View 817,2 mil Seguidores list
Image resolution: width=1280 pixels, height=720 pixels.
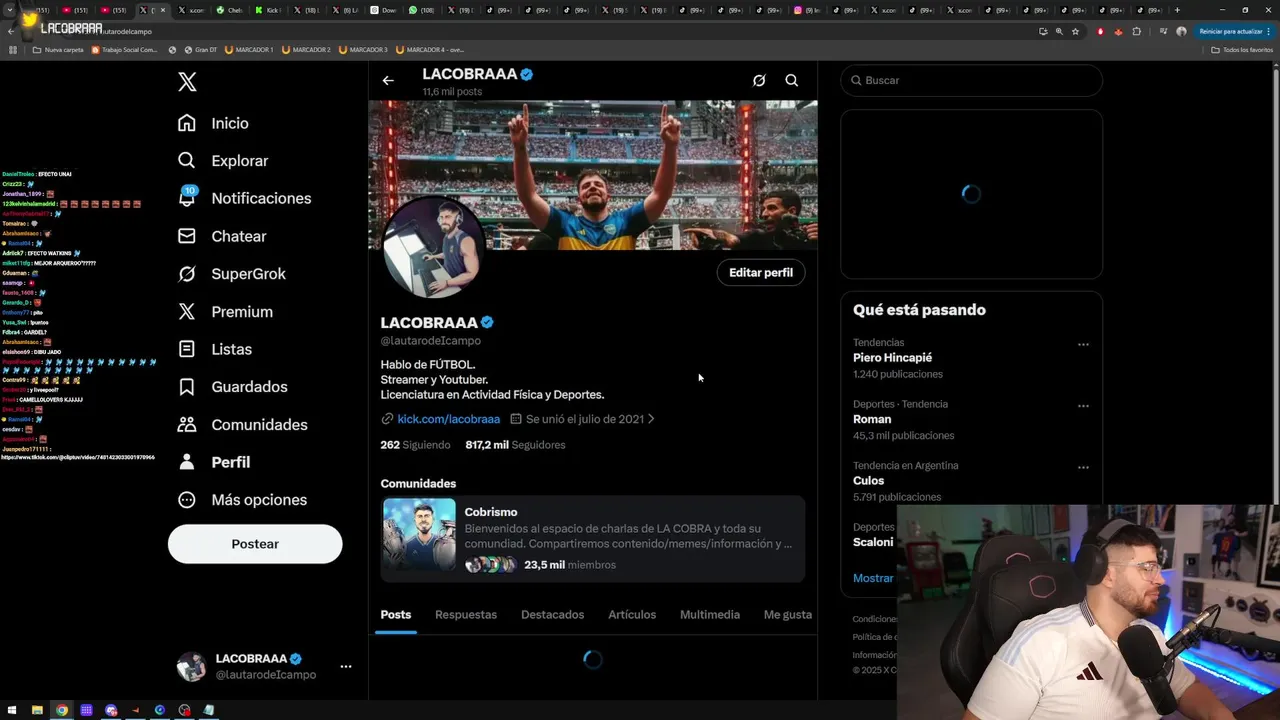515,445
